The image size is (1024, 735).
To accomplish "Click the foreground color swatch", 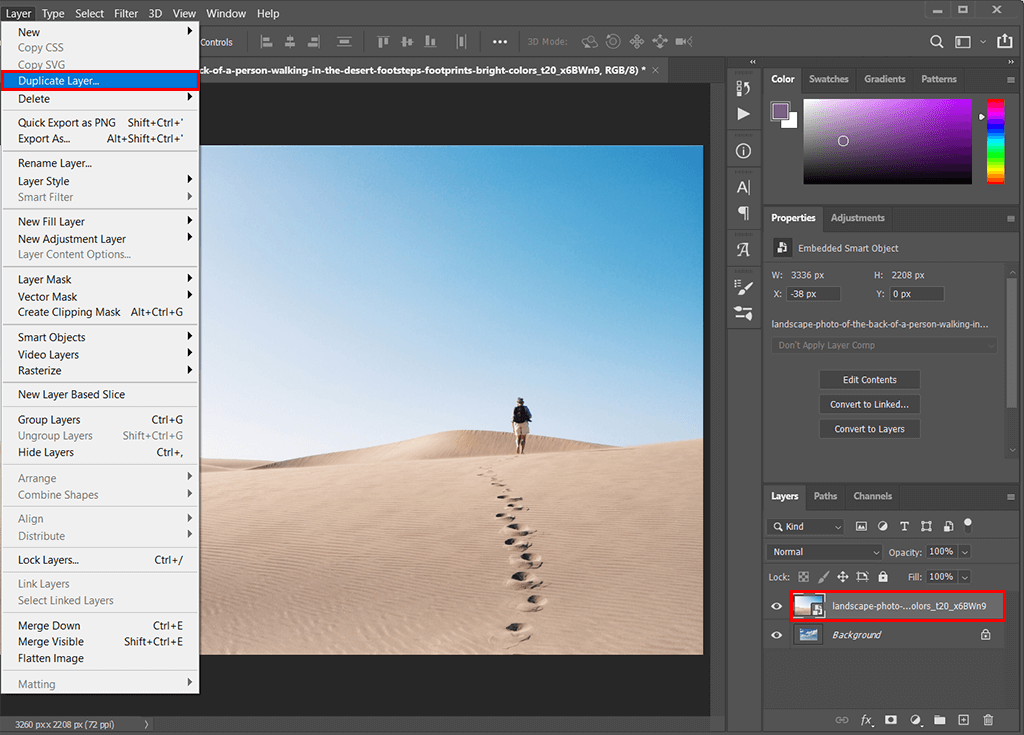I will pos(779,111).
